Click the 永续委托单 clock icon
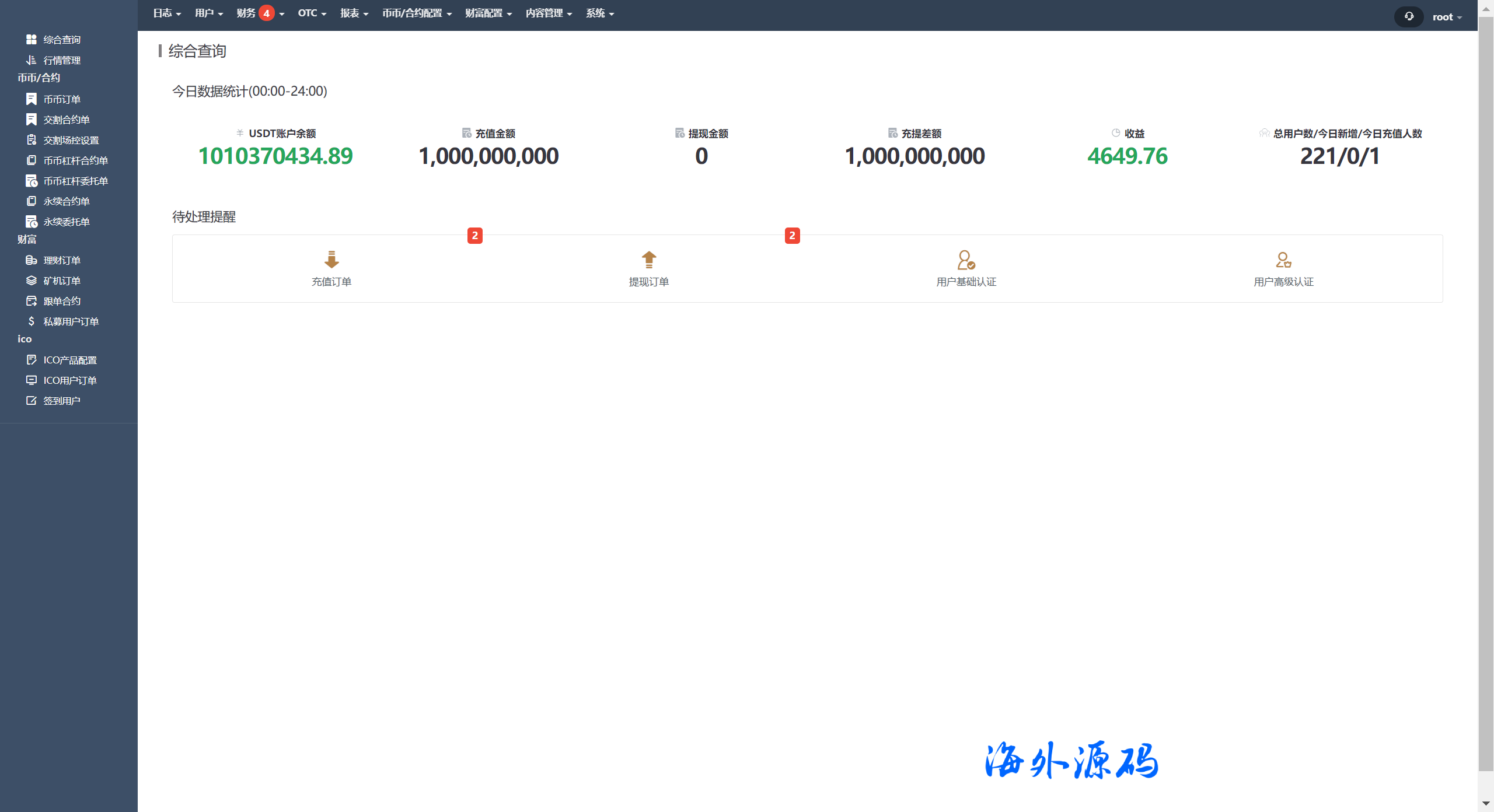The height and width of the screenshot is (812, 1494). tap(32, 222)
